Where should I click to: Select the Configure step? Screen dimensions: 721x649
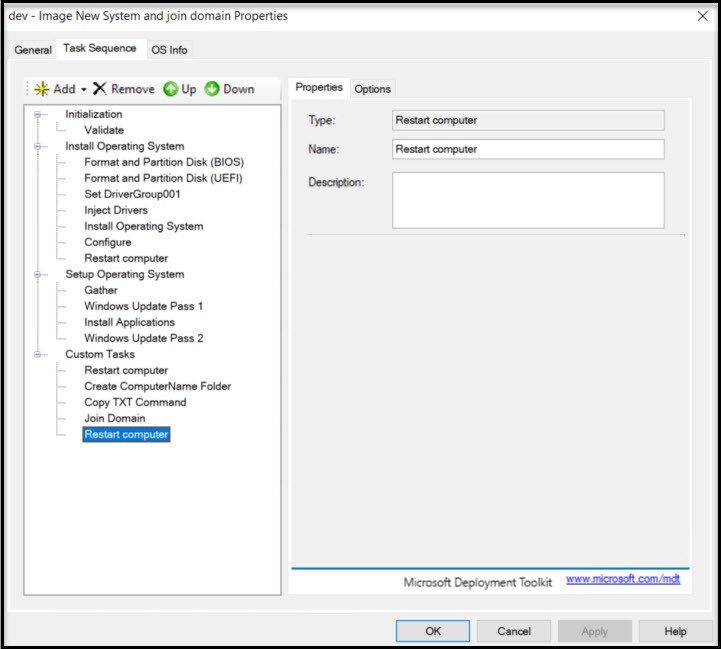pyautogui.click(x=108, y=242)
